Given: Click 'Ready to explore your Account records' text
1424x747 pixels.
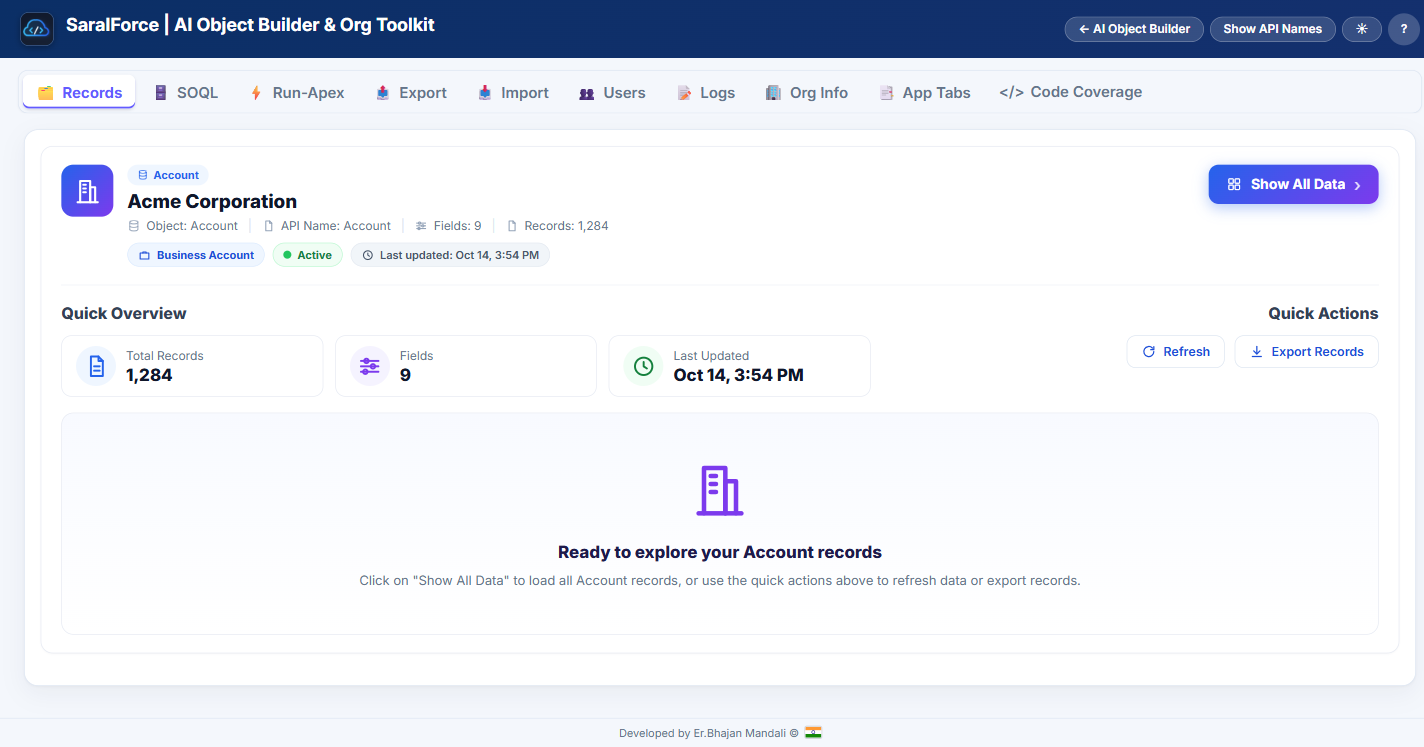Looking at the screenshot, I should (x=720, y=552).
